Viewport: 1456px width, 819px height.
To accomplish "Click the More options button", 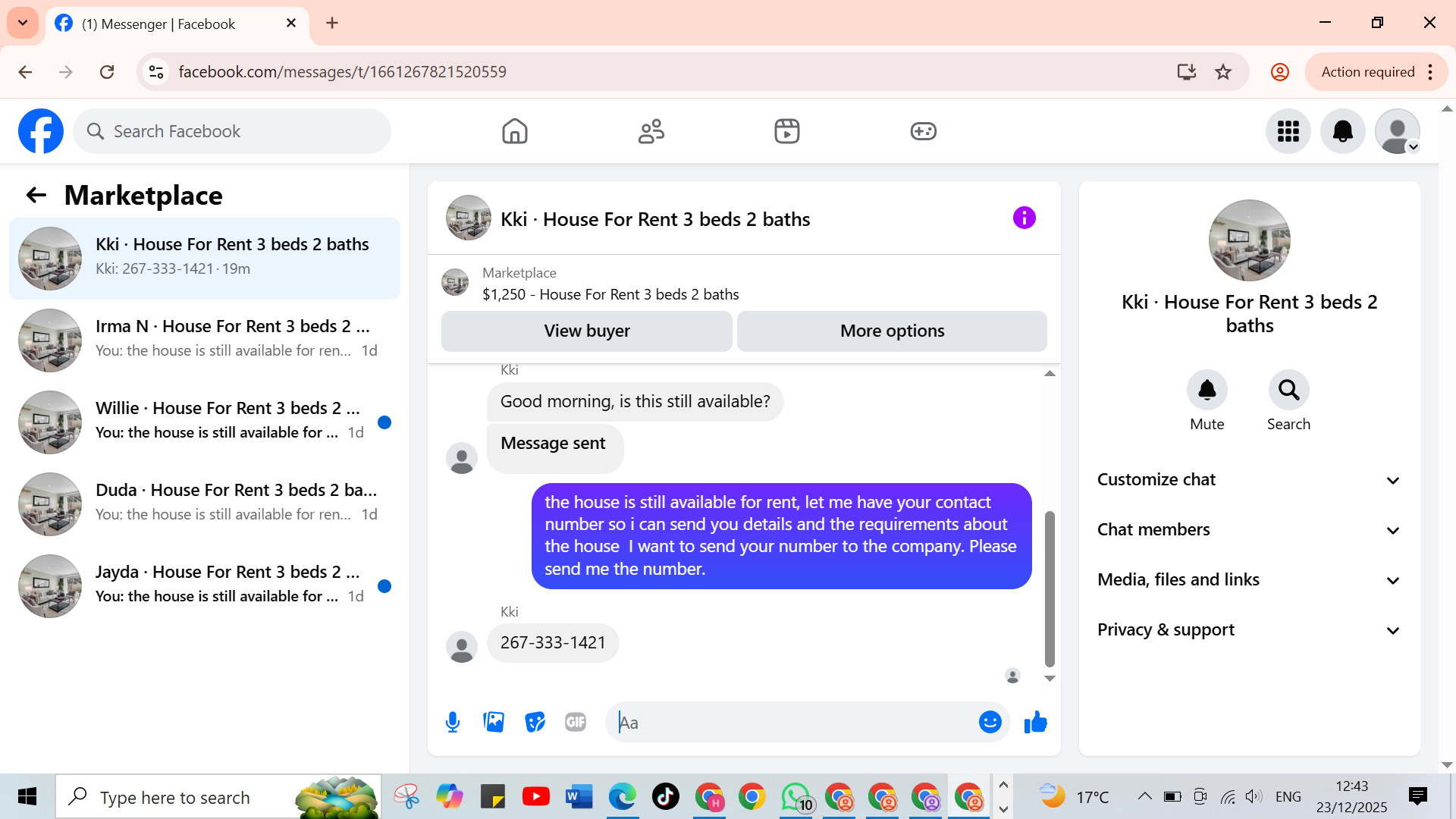I will tap(892, 331).
